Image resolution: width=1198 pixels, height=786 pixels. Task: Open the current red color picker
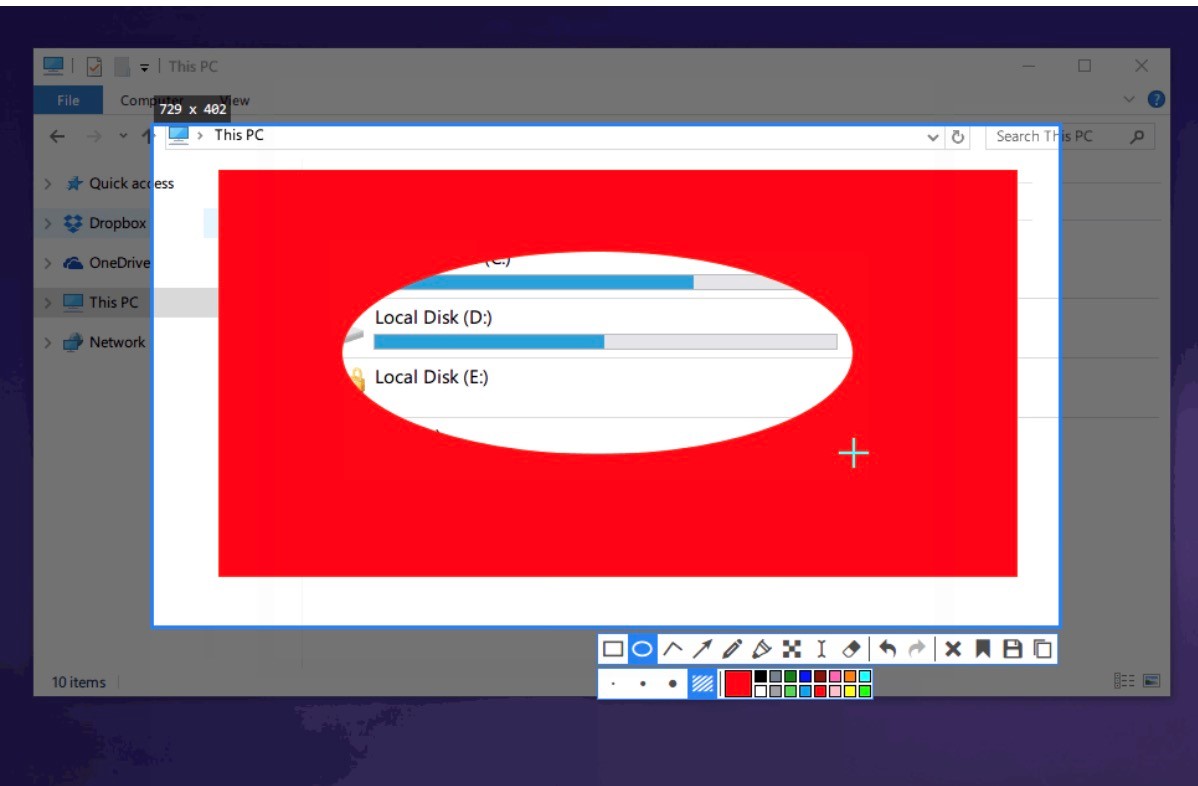(738, 684)
